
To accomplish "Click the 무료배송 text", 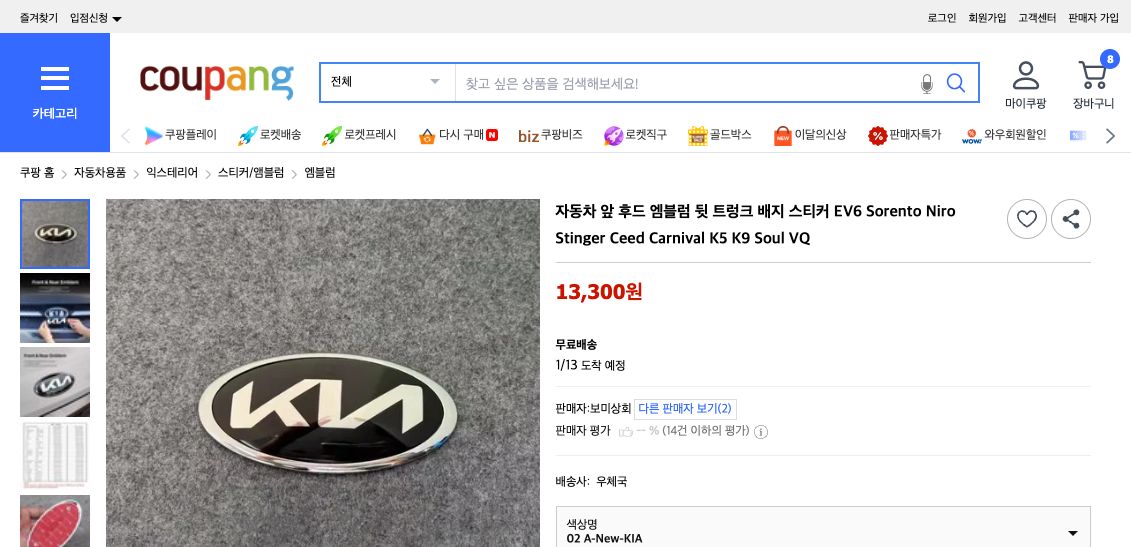I will click(576, 344).
